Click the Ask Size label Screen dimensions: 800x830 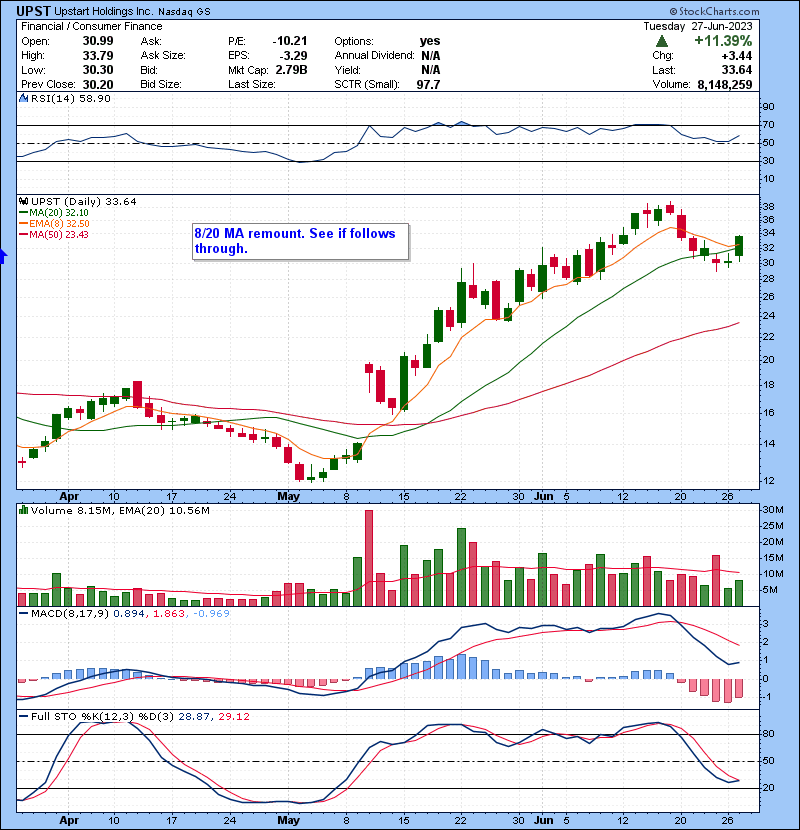[163, 55]
